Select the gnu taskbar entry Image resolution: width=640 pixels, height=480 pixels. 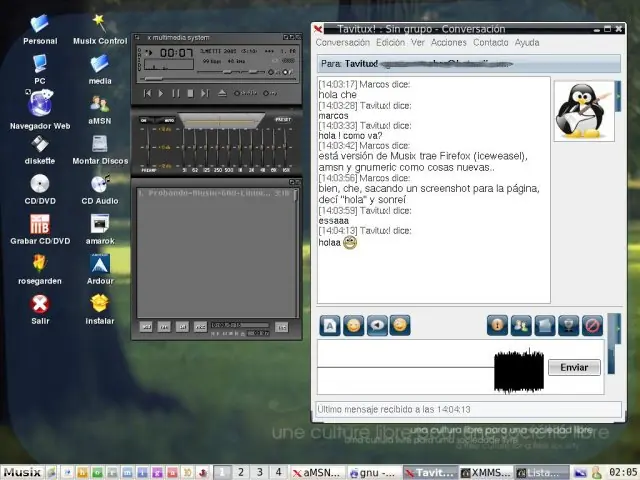374,473
